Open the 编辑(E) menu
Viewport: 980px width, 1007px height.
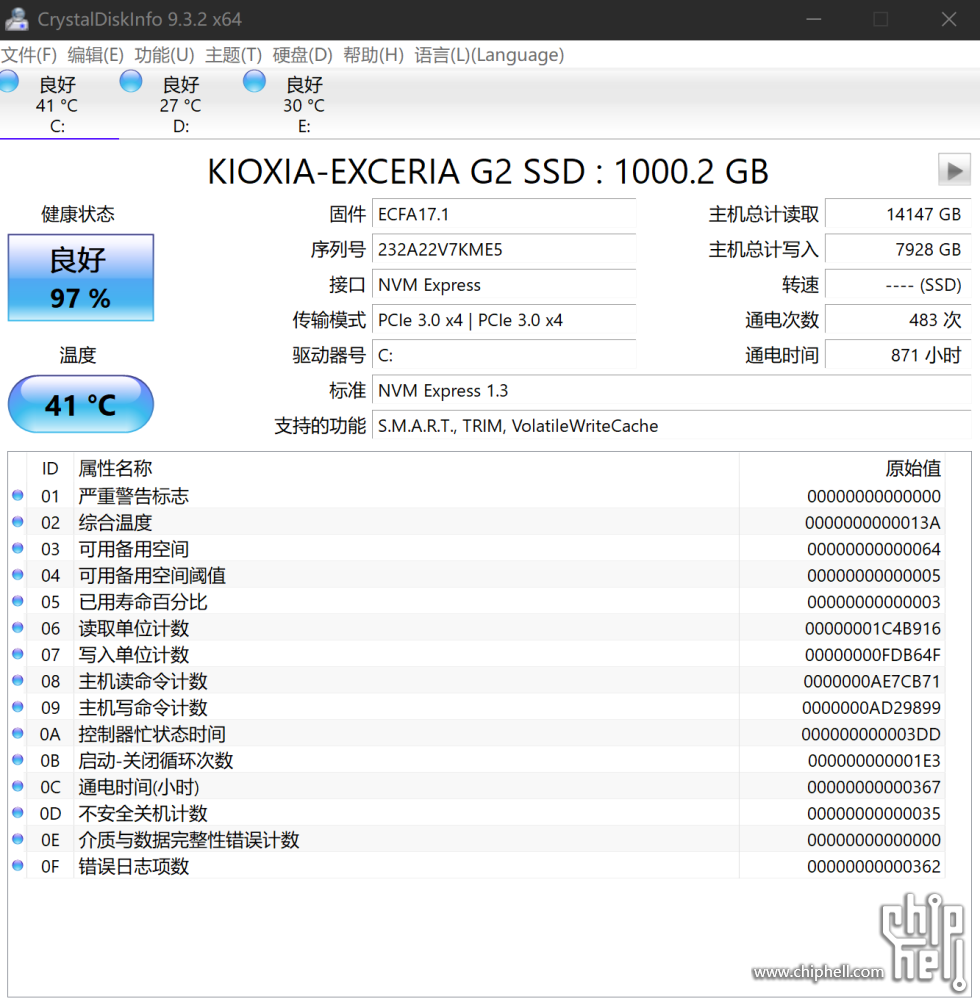coord(96,55)
